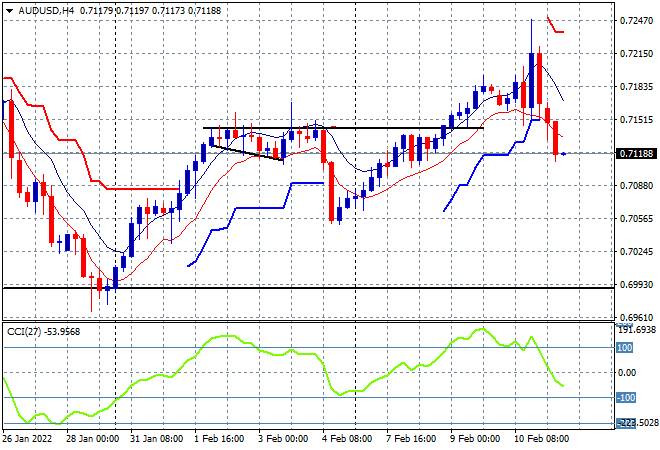Click the 1 Feb 16:00 time label

coord(219,439)
